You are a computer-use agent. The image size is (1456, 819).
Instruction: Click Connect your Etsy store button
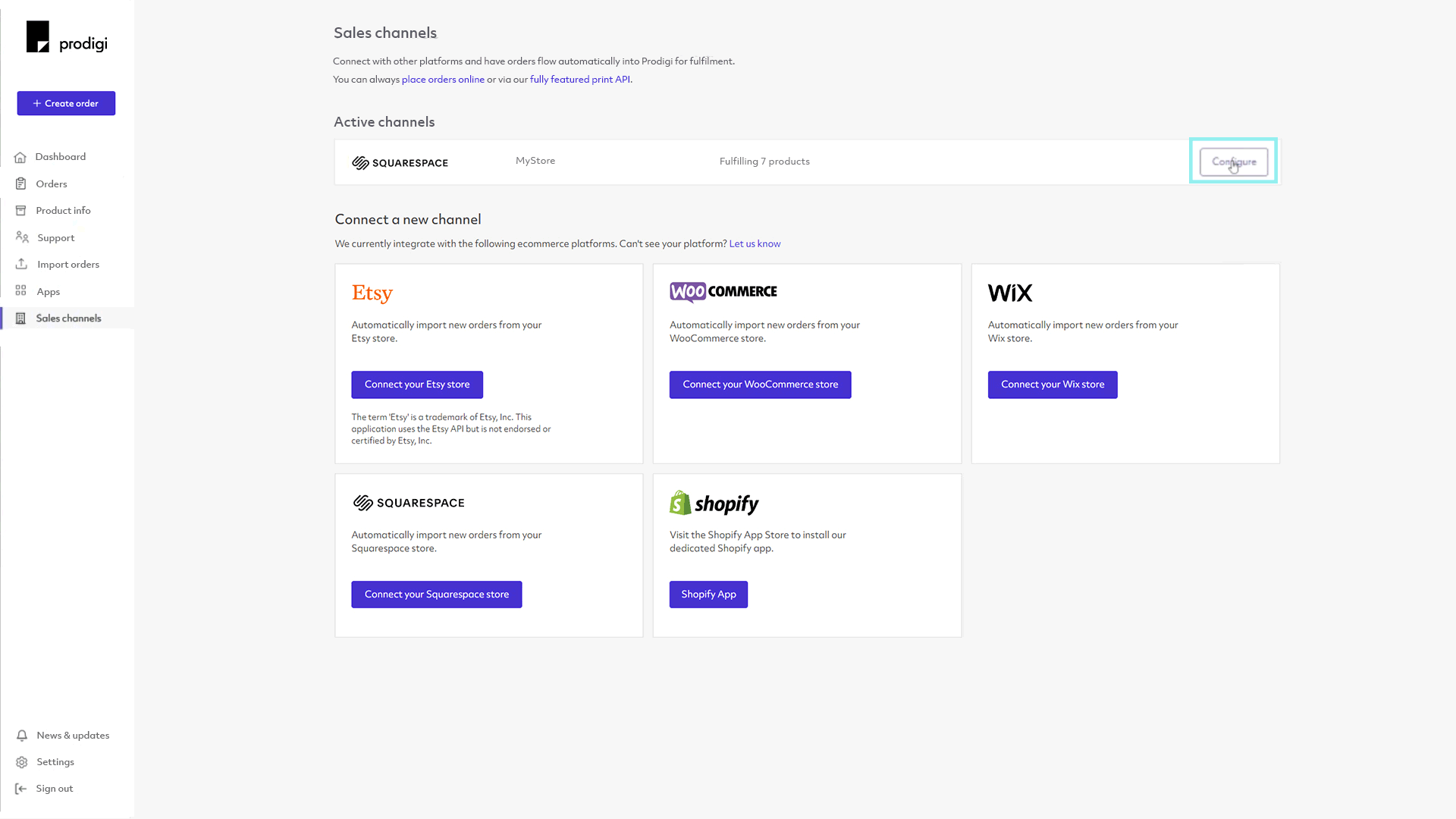(417, 384)
